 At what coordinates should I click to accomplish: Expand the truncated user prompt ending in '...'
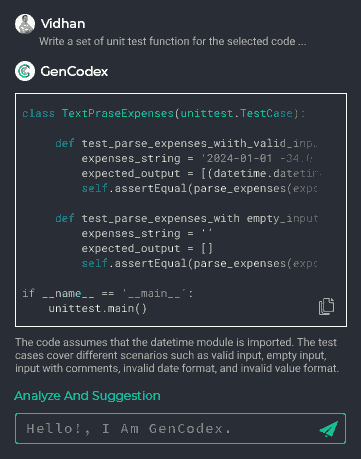pyautogui.click(x=173, y=41)
